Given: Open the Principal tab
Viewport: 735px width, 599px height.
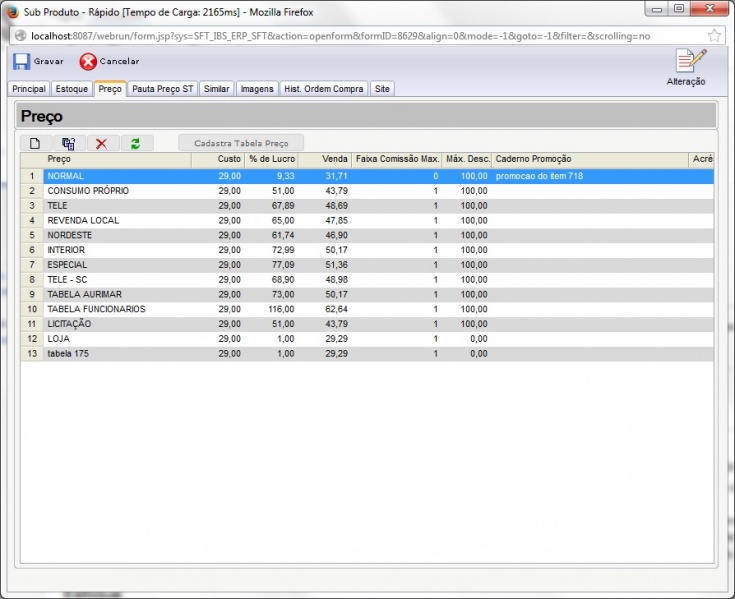Looking at the screenshot, I should click(x=29, y=89).
